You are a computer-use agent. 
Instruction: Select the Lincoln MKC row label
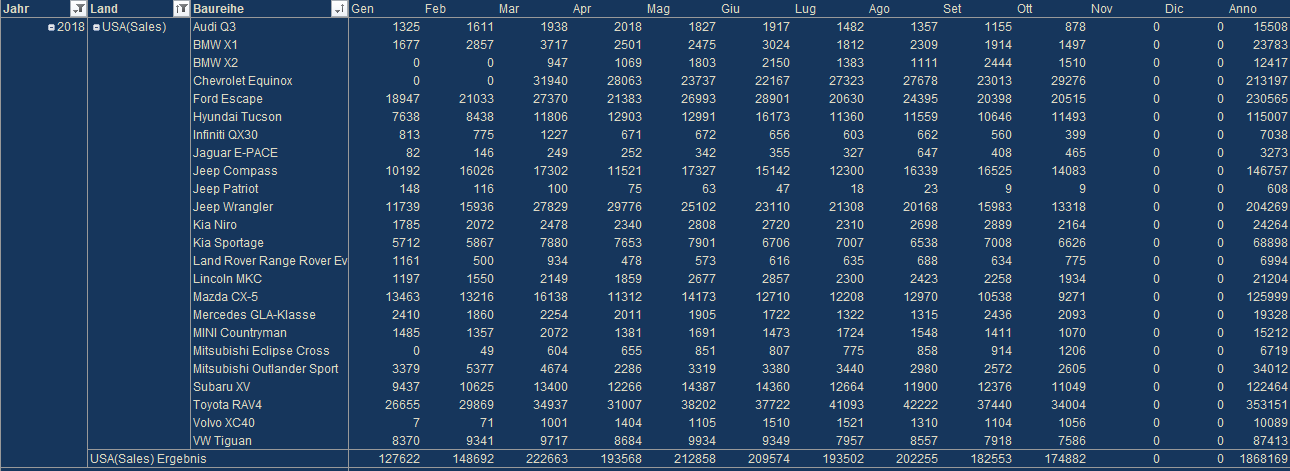pos(227,279)
